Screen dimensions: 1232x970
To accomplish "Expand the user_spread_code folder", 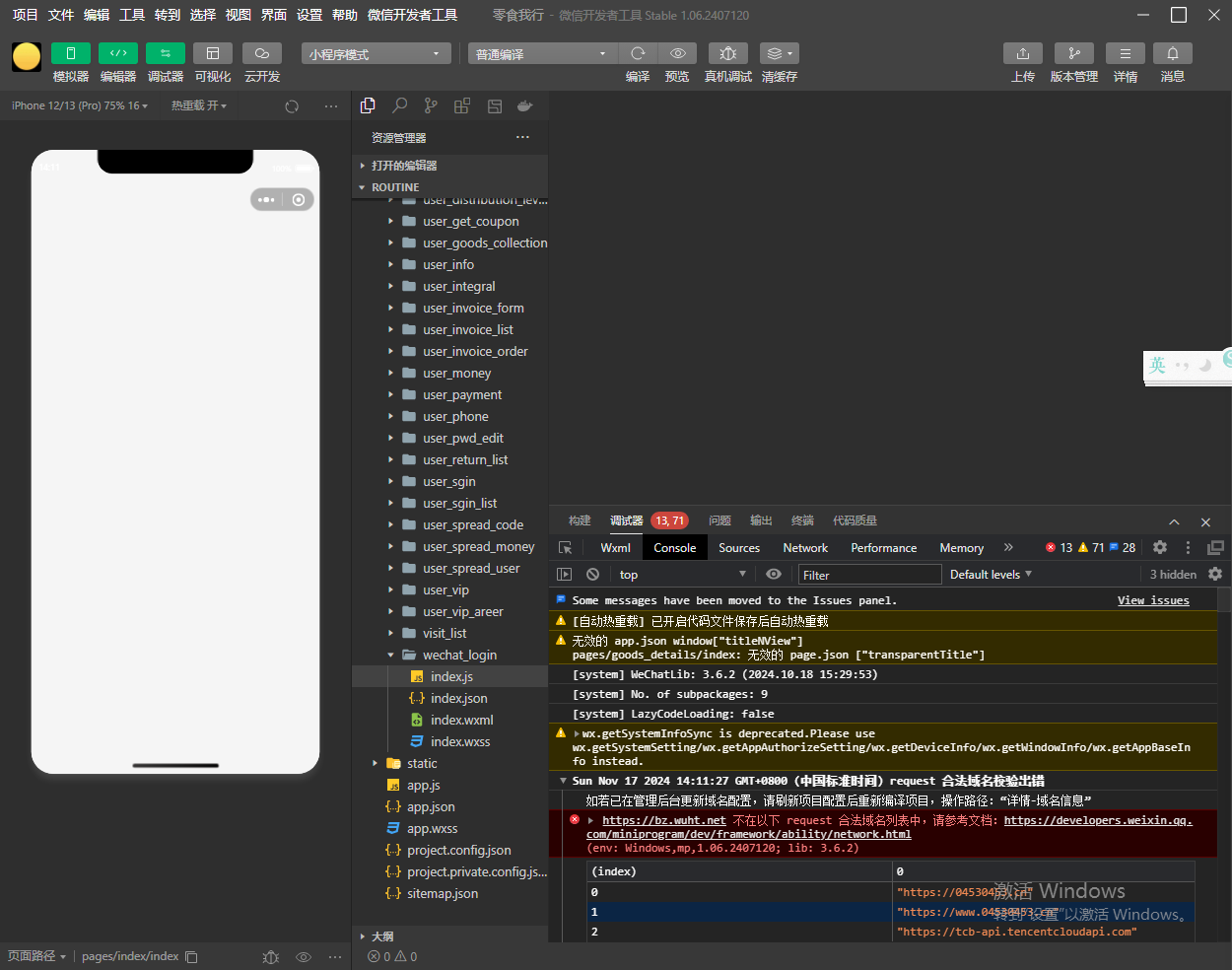I will [x=449, y=524].
